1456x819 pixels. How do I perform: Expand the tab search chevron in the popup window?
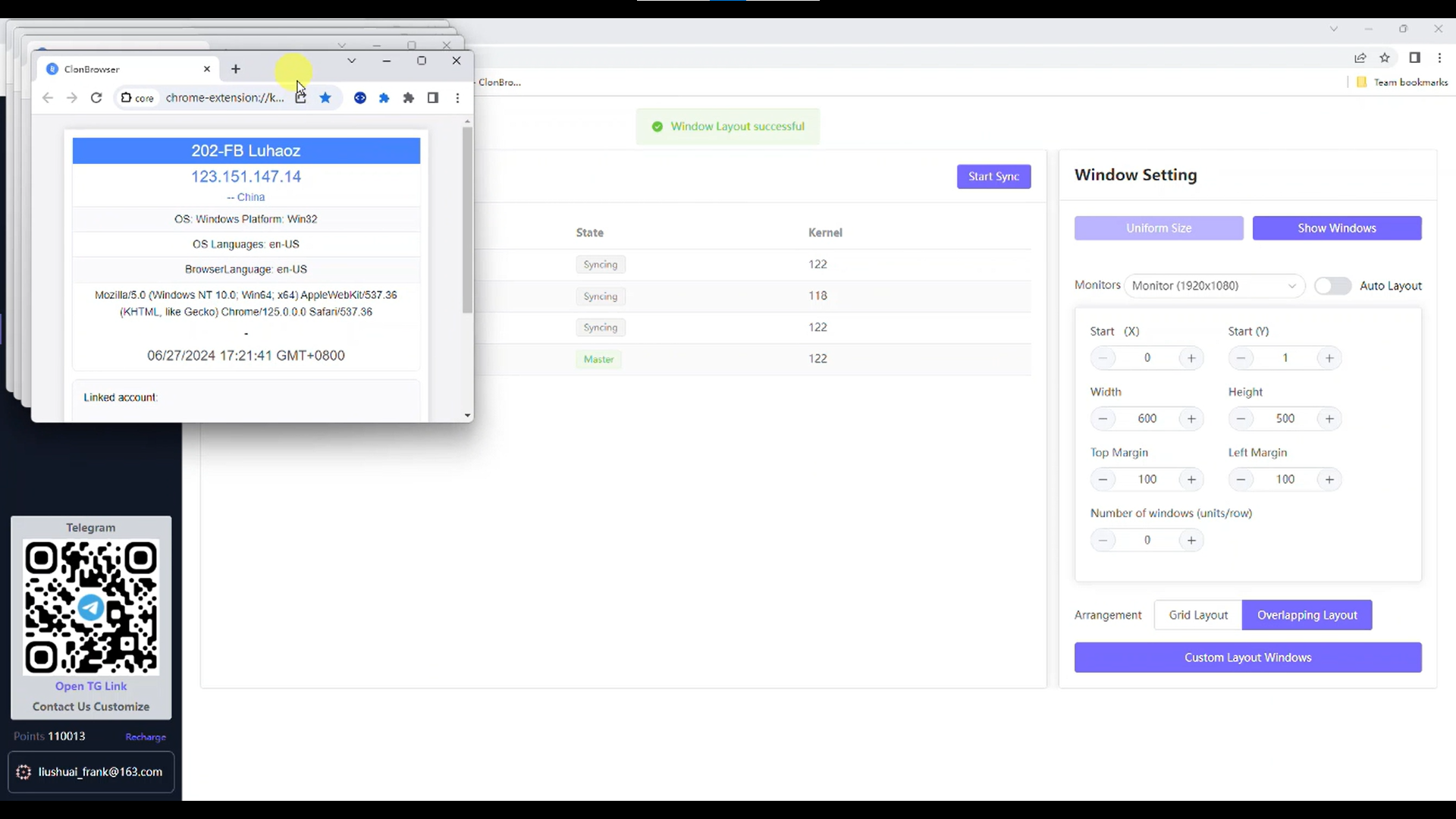pos(351,61)
